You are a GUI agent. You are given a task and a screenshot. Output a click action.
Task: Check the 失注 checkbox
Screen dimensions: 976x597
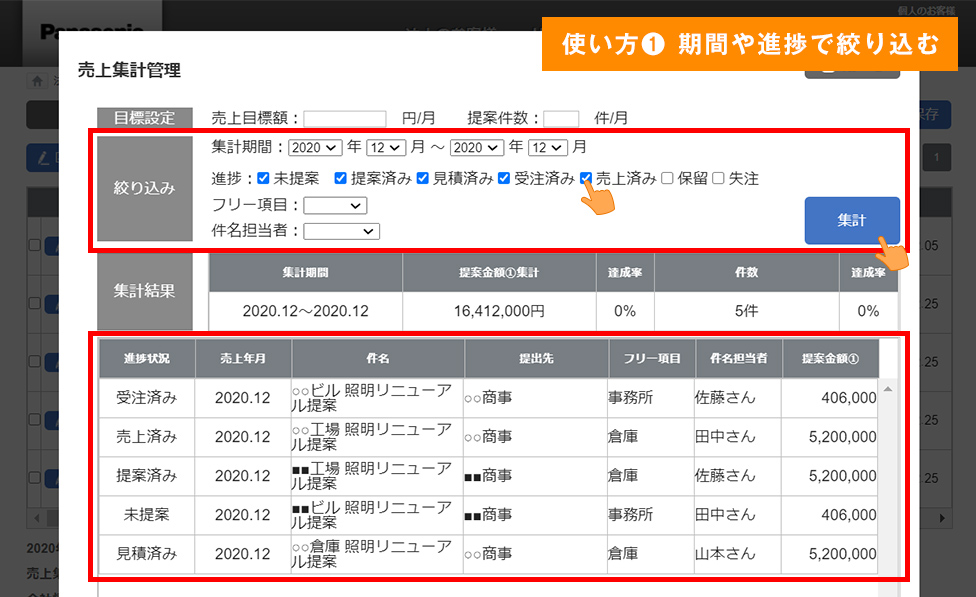pos(718,179)
